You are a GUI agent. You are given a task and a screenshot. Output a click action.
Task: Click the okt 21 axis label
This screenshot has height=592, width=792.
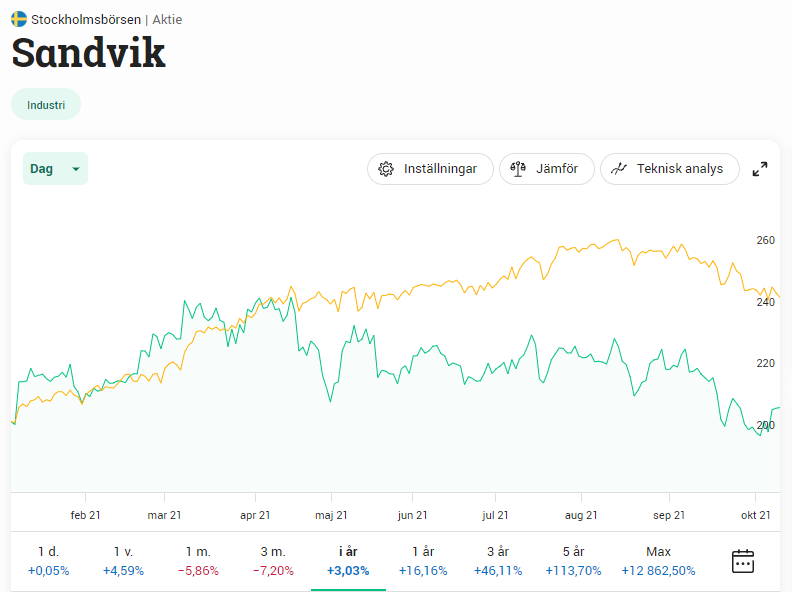point(756,515)
